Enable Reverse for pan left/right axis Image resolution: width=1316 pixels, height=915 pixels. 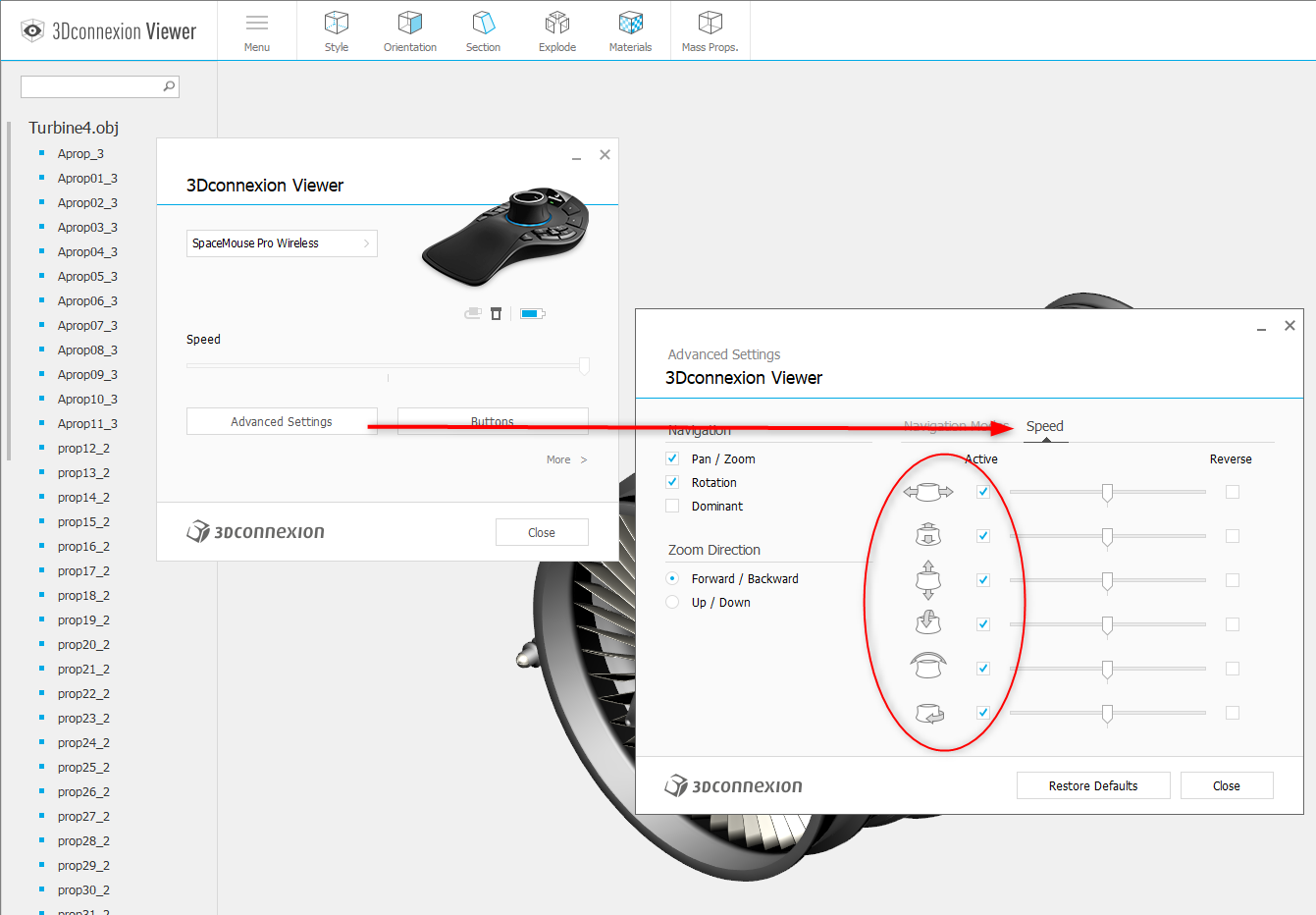1233,492
